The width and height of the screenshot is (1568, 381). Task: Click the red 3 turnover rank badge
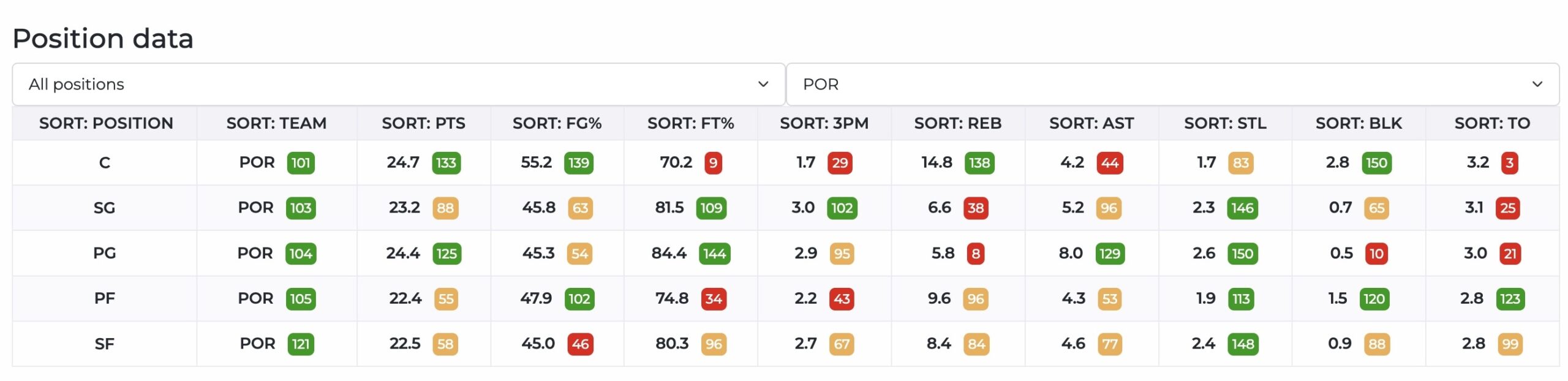1509,163
